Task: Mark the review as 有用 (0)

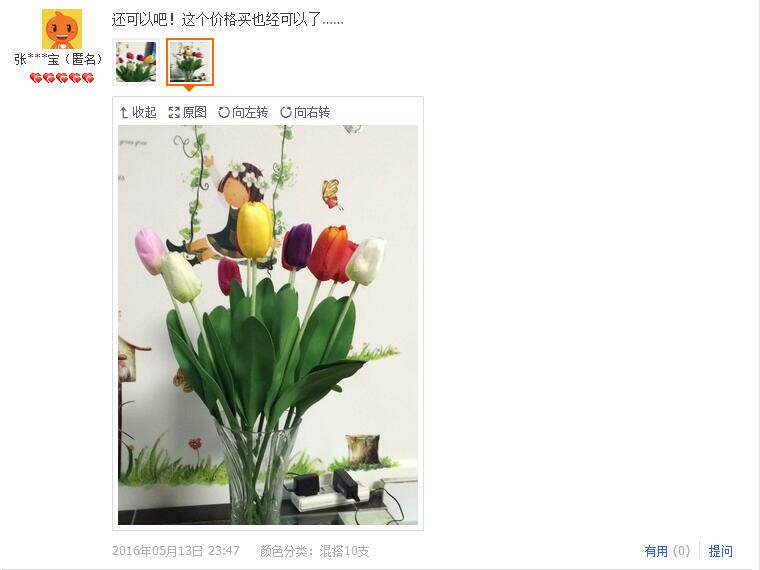Action: point(667,551)
